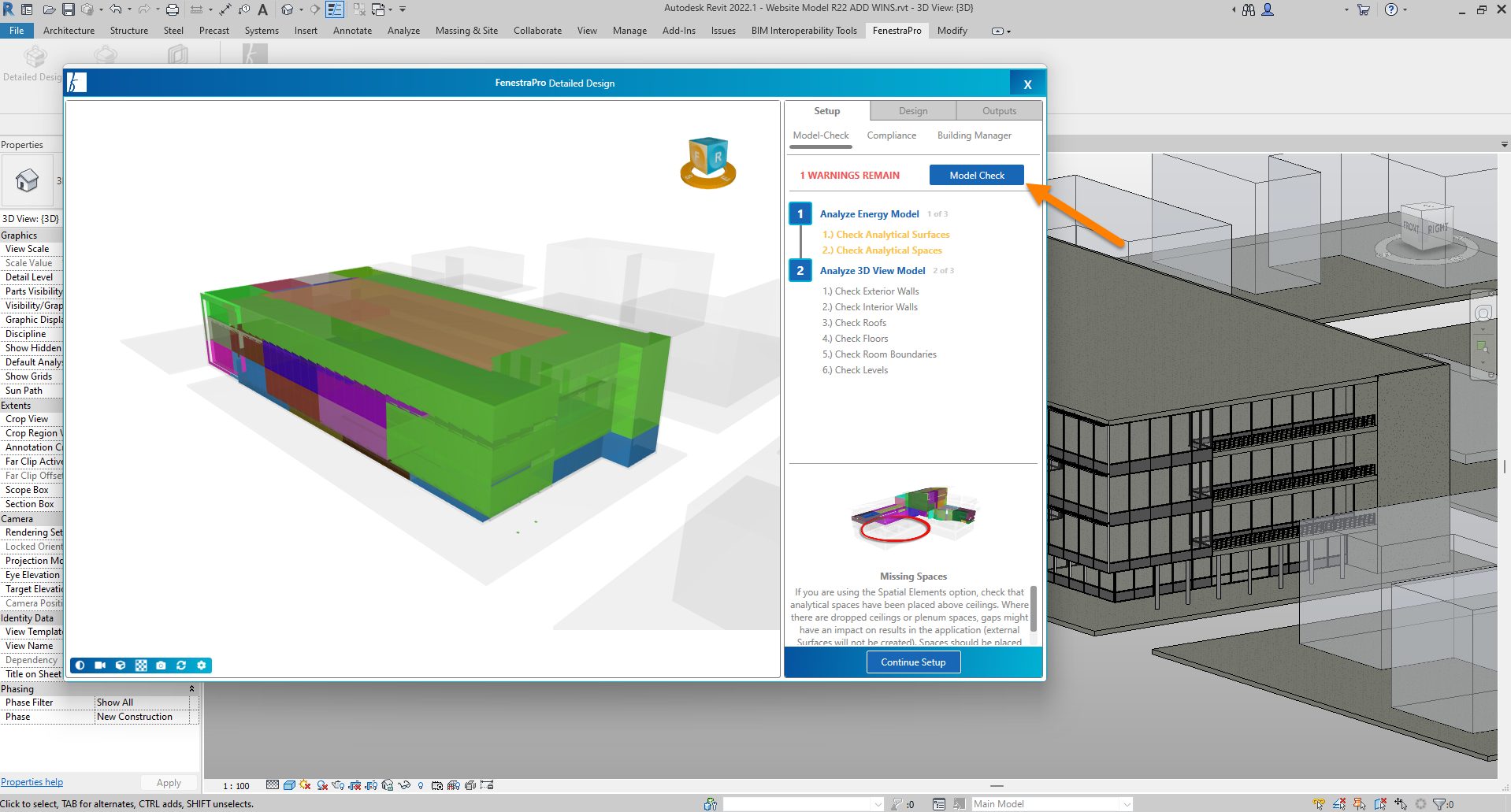The width and height of the screenshot is (1511, 812).
Task: Click the Apply button in the Properties panel
Action: 169,783
